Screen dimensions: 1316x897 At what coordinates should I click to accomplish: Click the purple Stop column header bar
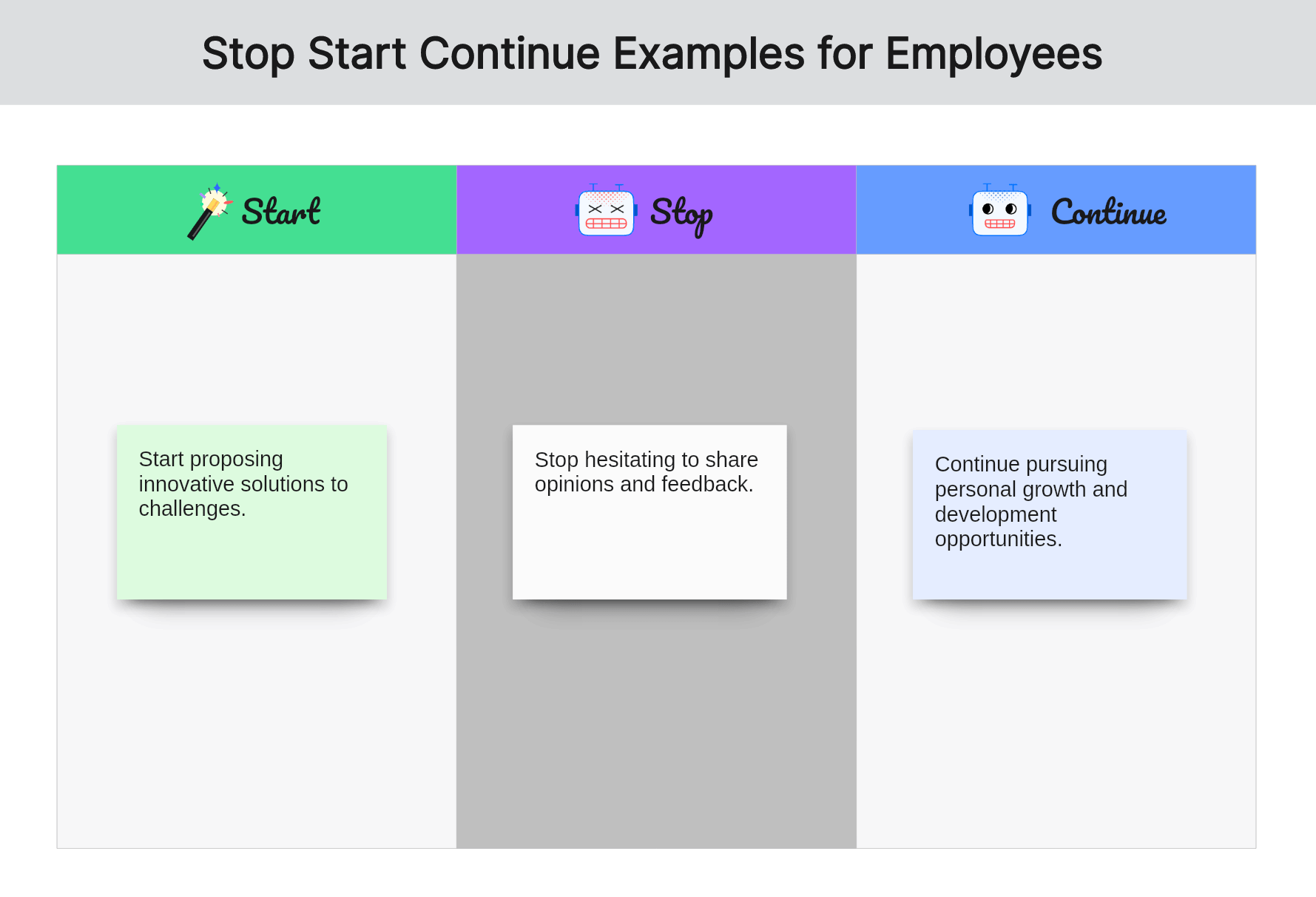tap(656, 209)
